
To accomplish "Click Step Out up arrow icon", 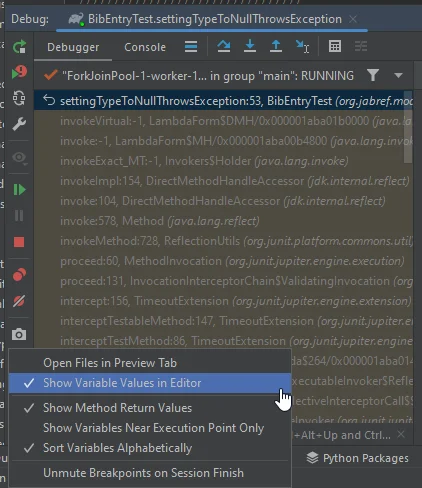I will pyautogui.click(x=276, y=46).
